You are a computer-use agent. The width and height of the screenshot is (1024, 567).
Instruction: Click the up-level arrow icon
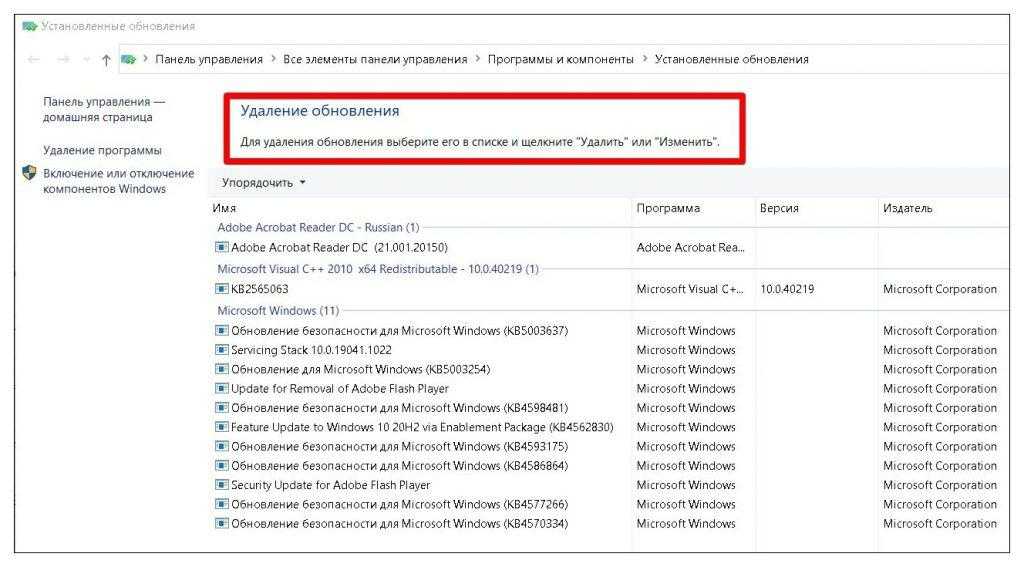106,60
